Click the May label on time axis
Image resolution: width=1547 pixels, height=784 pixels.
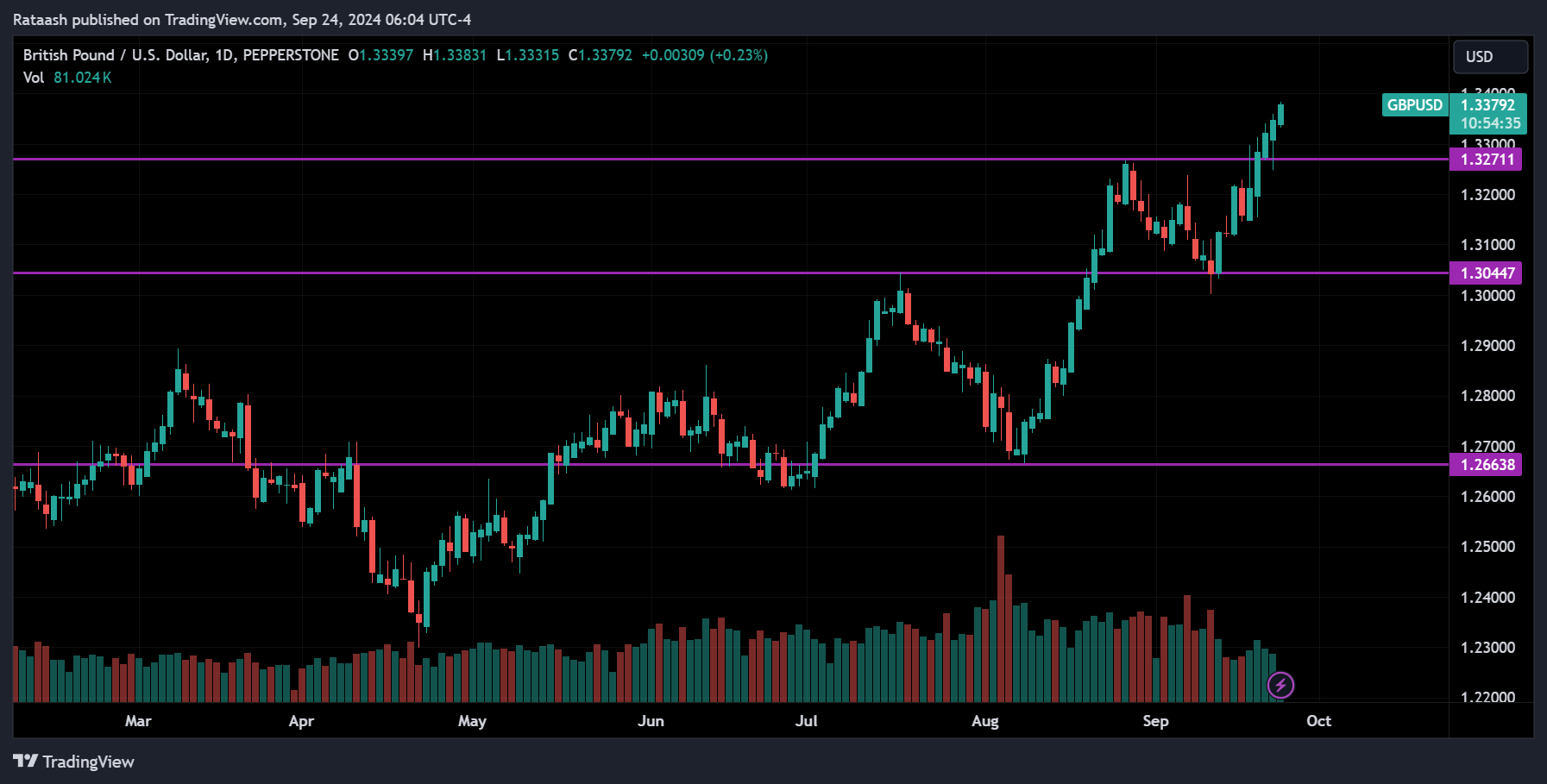click(472, 721)
